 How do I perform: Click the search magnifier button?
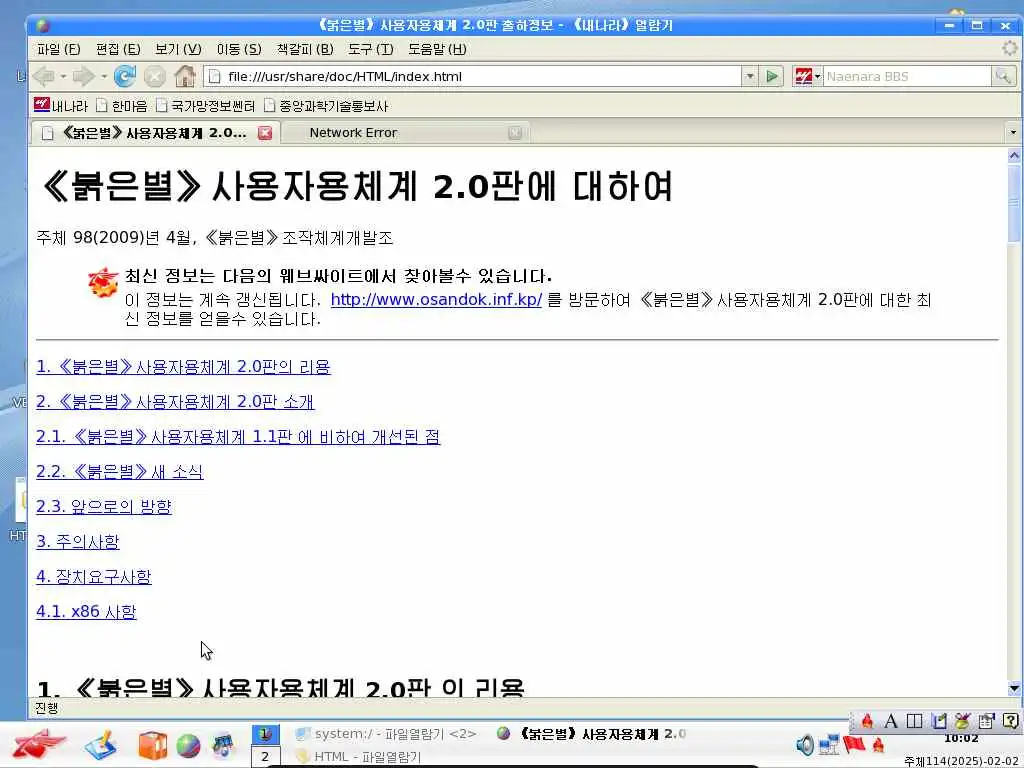pos(1002,76)
